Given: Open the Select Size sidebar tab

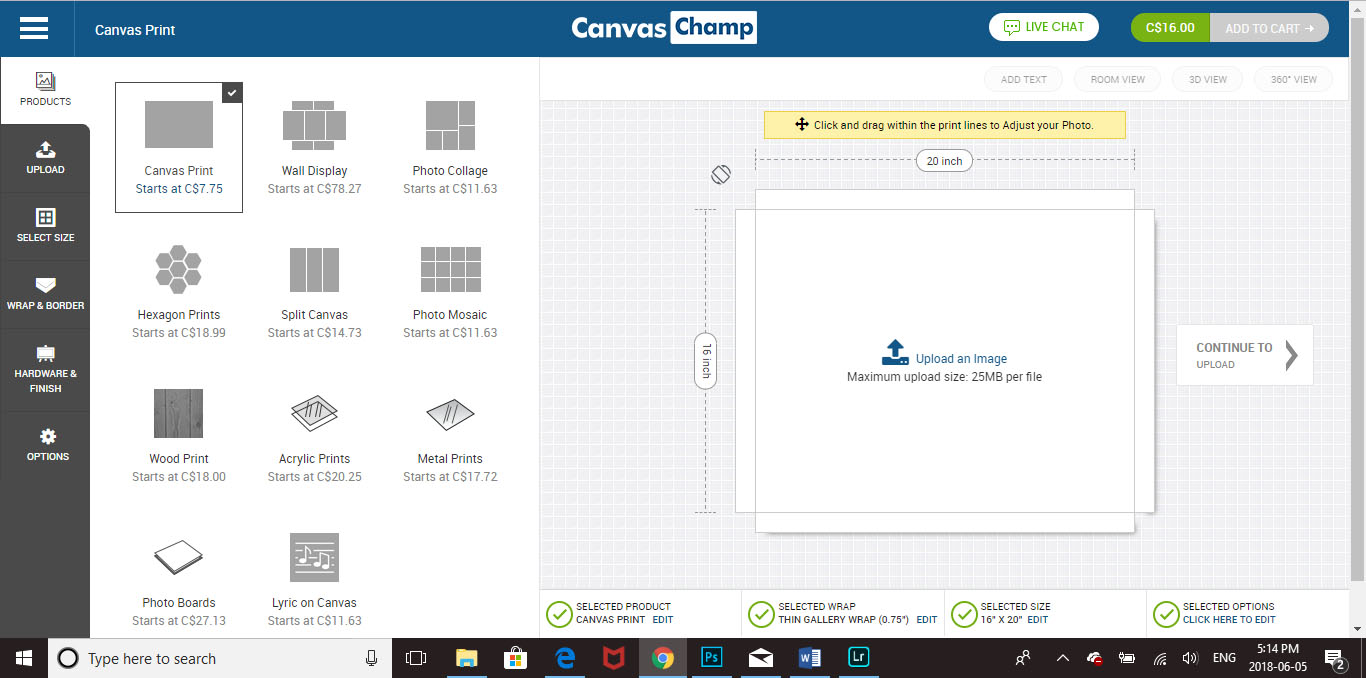Looking at the screenshot, I should [45, 226].
